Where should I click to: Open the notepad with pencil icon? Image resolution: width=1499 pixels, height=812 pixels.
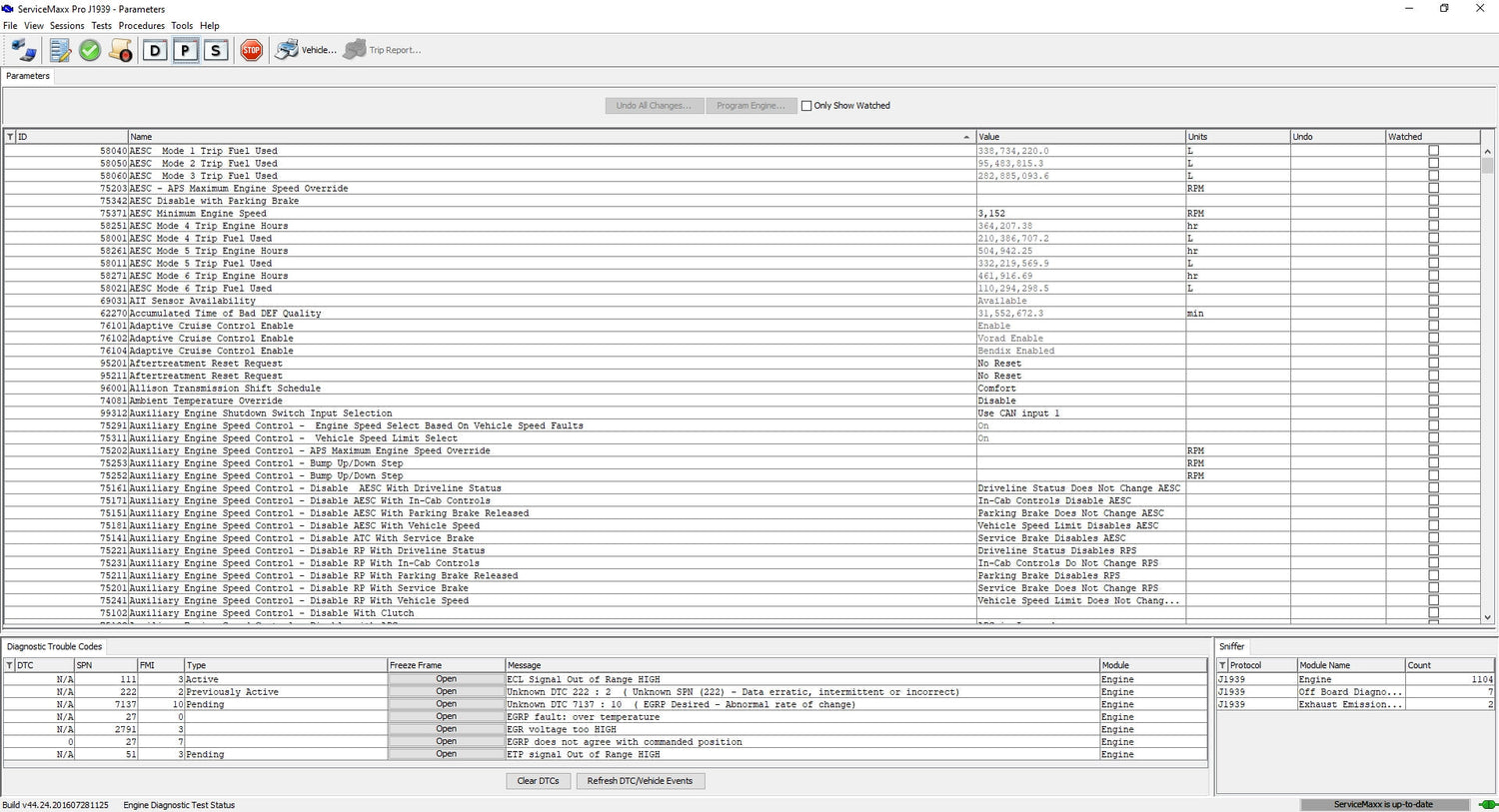point(60,50)
